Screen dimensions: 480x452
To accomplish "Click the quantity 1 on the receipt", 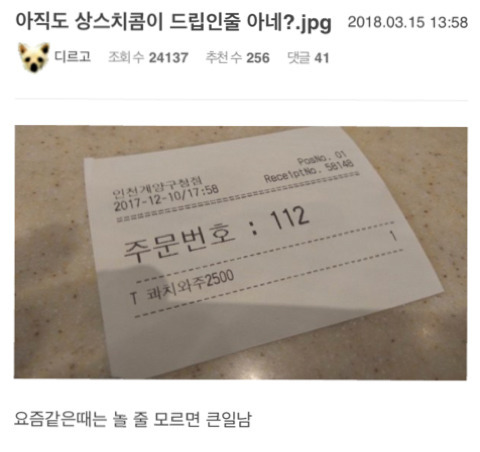I will click(x=394, y=236).
